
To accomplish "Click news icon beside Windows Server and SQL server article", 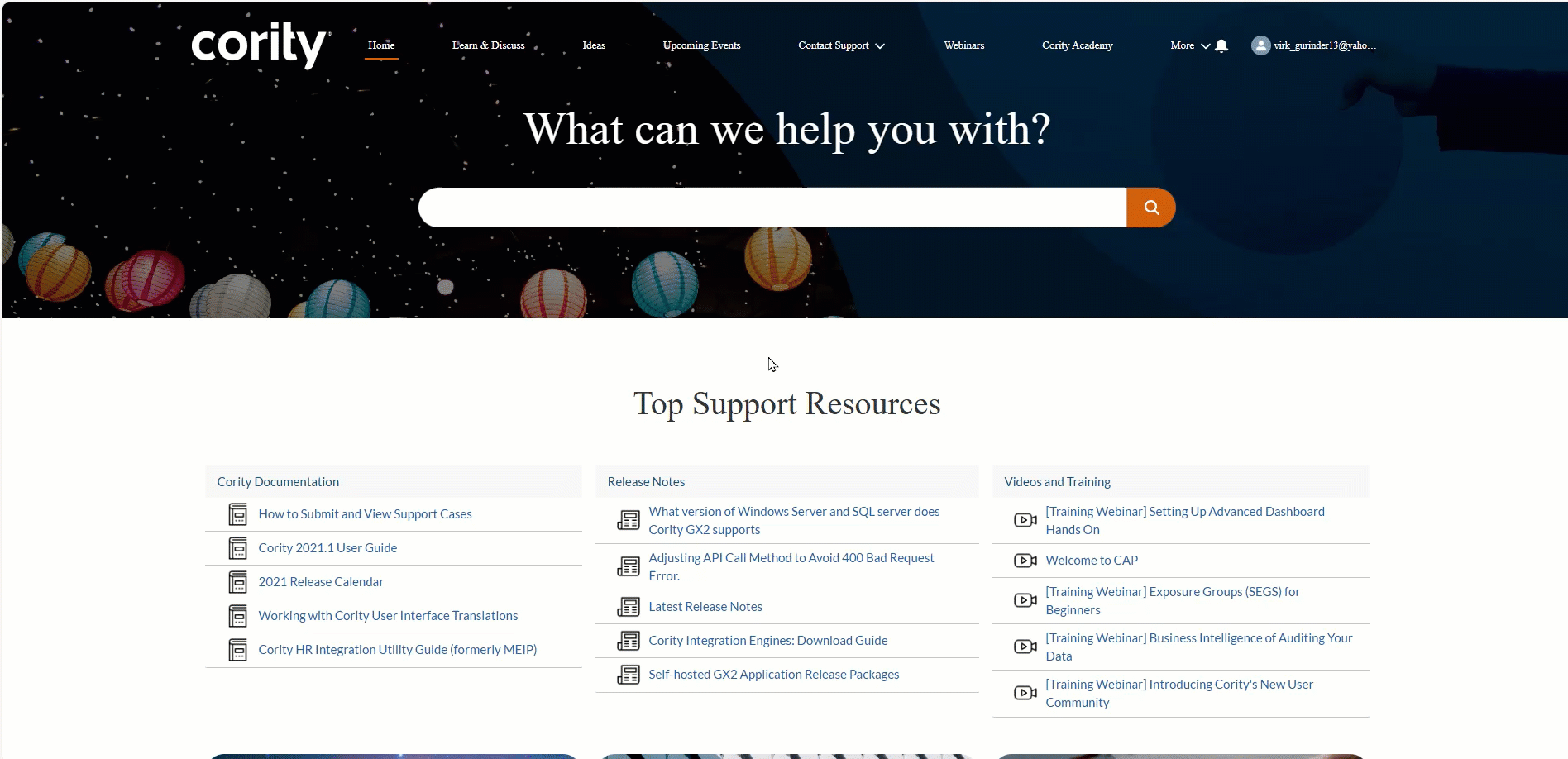I will click(629, 520).
